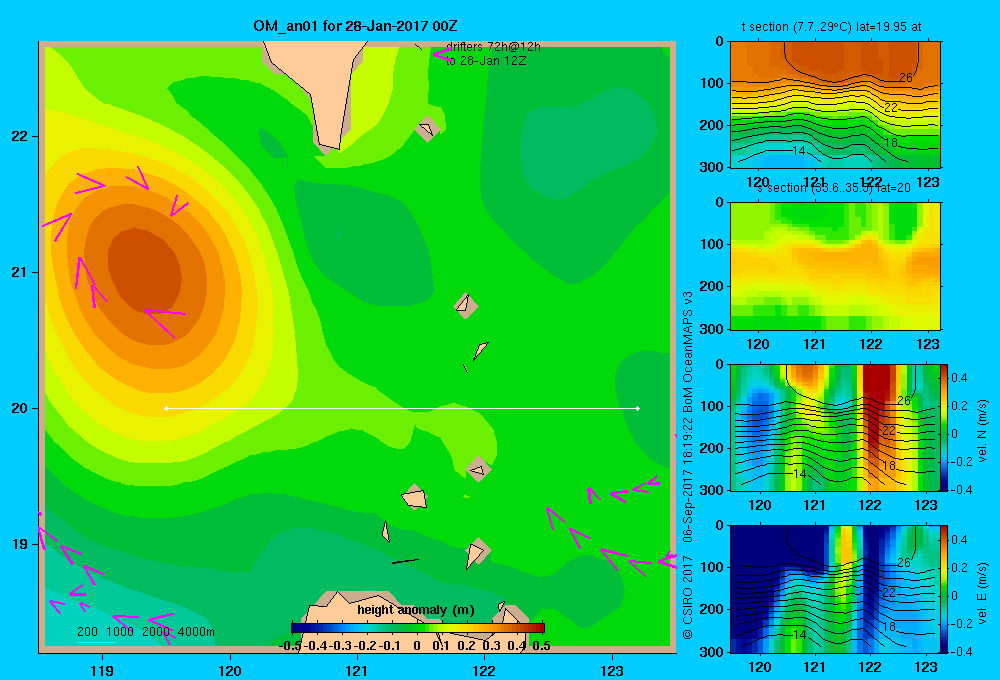Click the bathymetry legend "200 1000 2000 4000m"
This screenshot has width=1000, height=680.
coord(146,632)
